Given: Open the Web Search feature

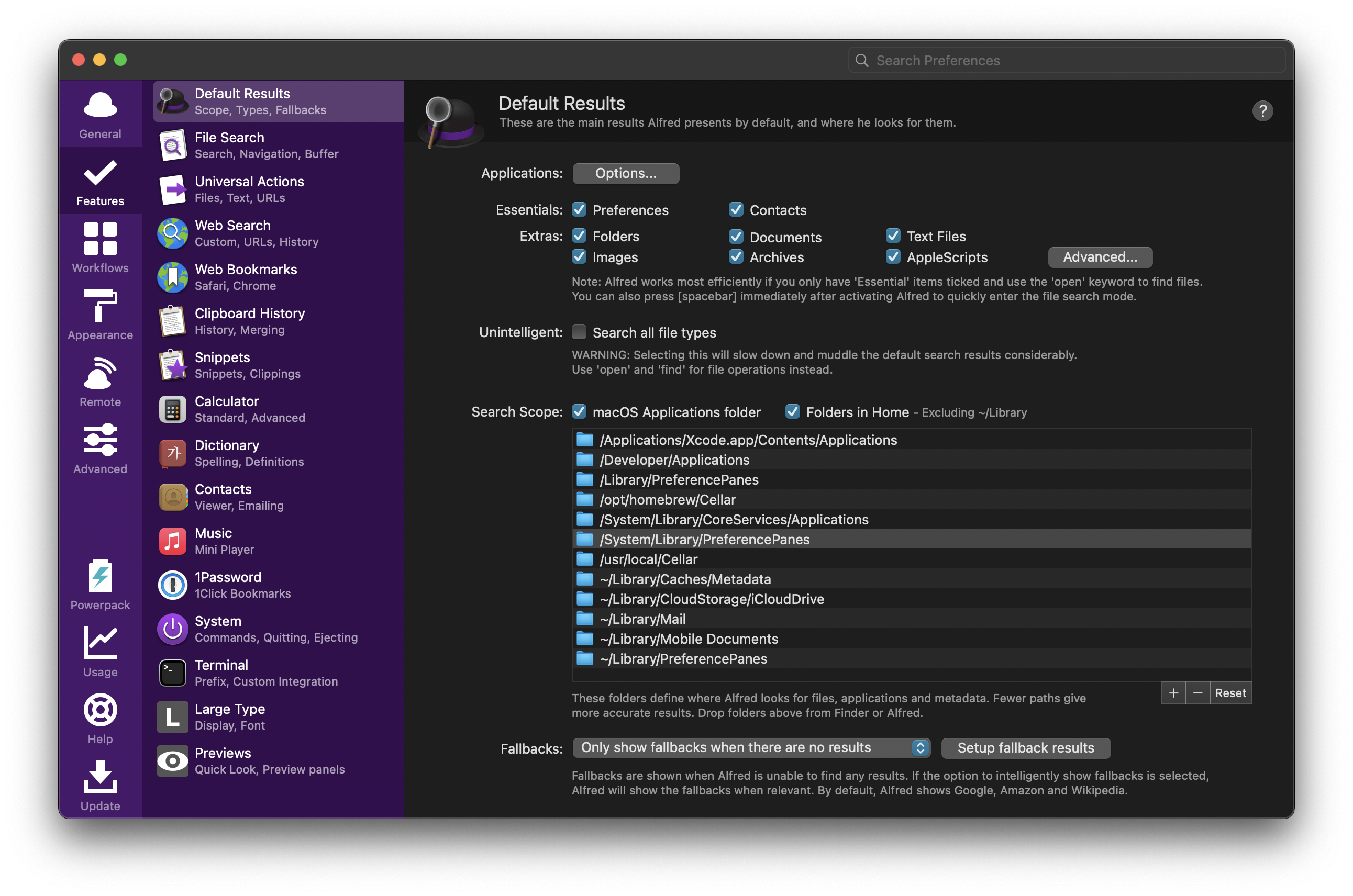Looking at the screenshot, I should (x=279, y=234).
